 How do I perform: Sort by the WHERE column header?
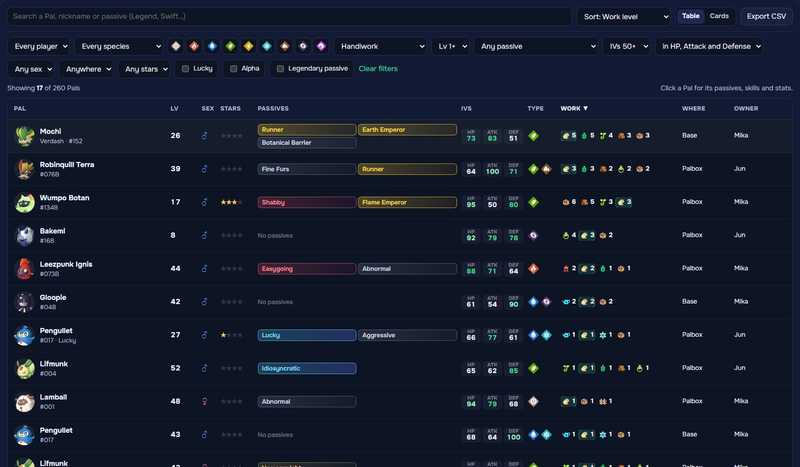coord(693,108)
